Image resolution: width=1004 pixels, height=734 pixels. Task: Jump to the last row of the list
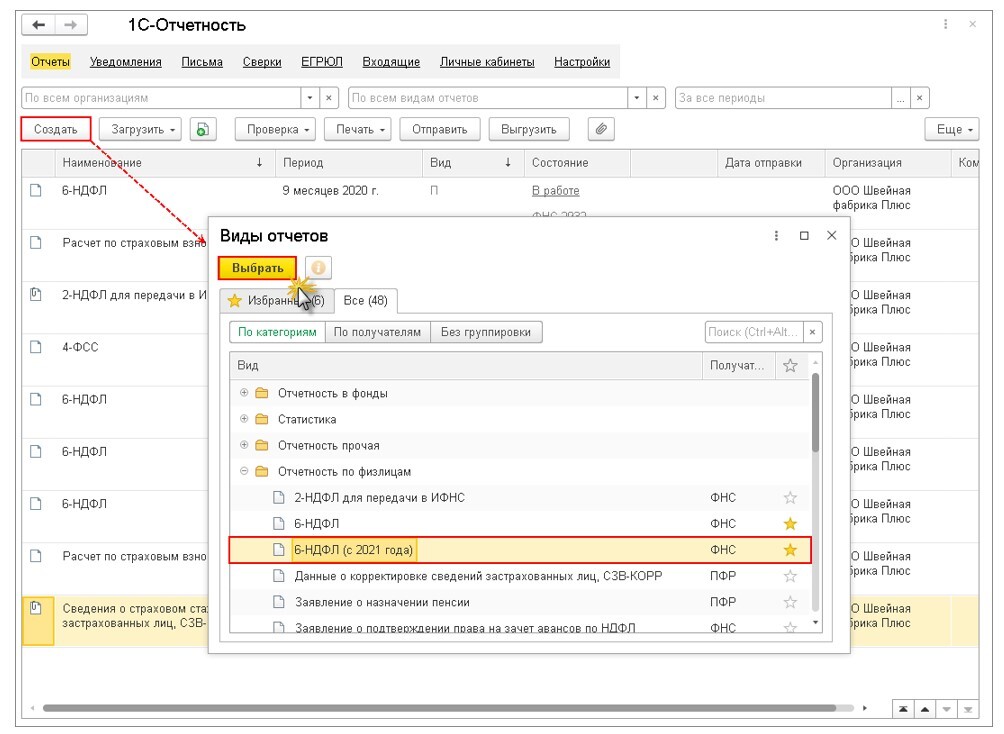[968, 709]
